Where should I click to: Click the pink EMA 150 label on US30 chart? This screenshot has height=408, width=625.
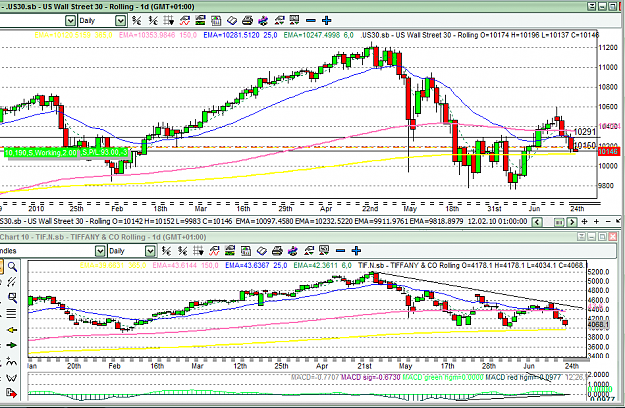[158, 35]
